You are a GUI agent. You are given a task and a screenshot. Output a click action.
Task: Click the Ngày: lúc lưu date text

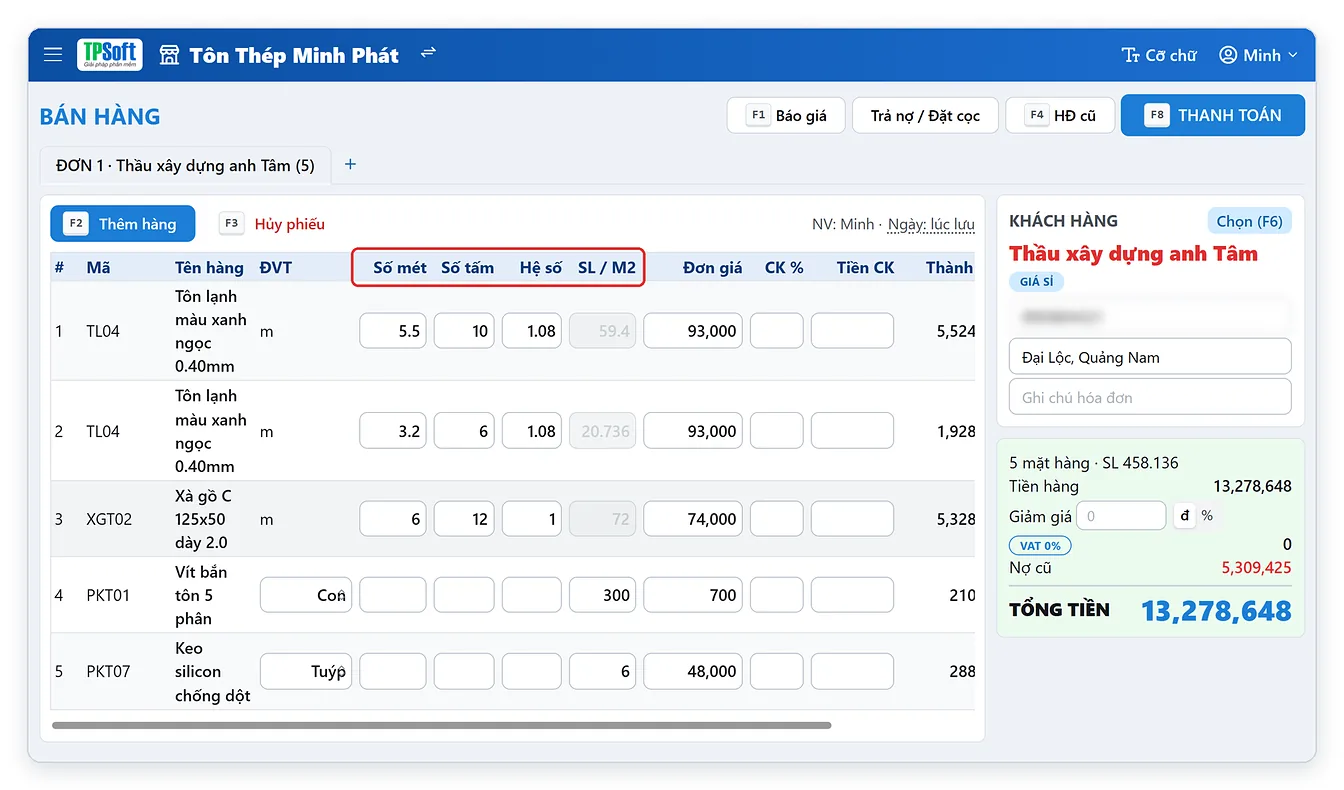931,224
